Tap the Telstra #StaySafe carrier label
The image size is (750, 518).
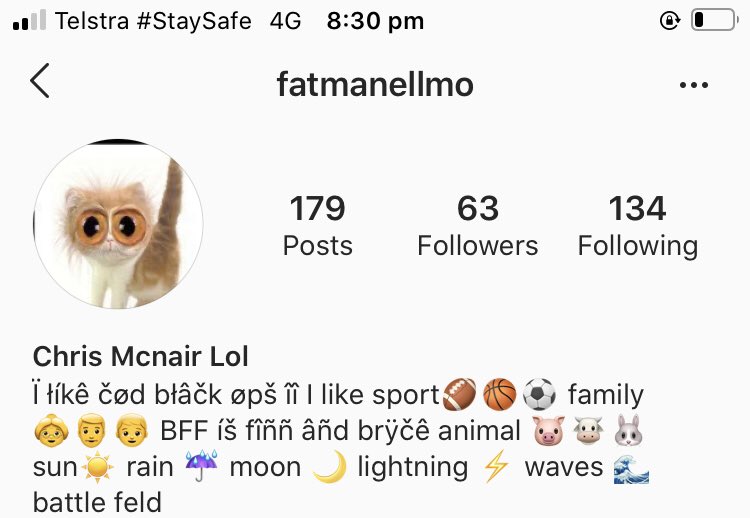pyautogui.click(x=153, y=21)
